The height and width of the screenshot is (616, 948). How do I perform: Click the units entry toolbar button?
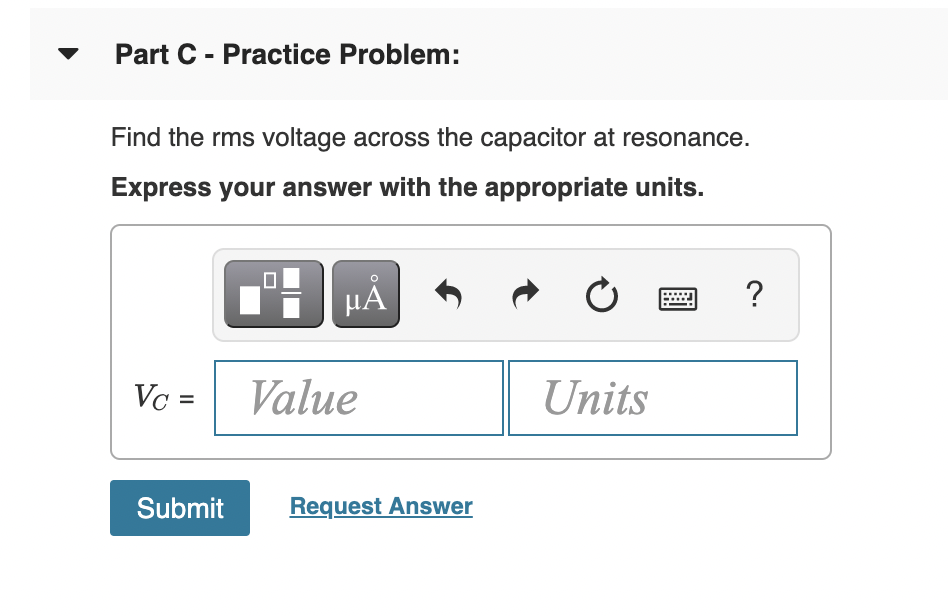click(365, 293)
